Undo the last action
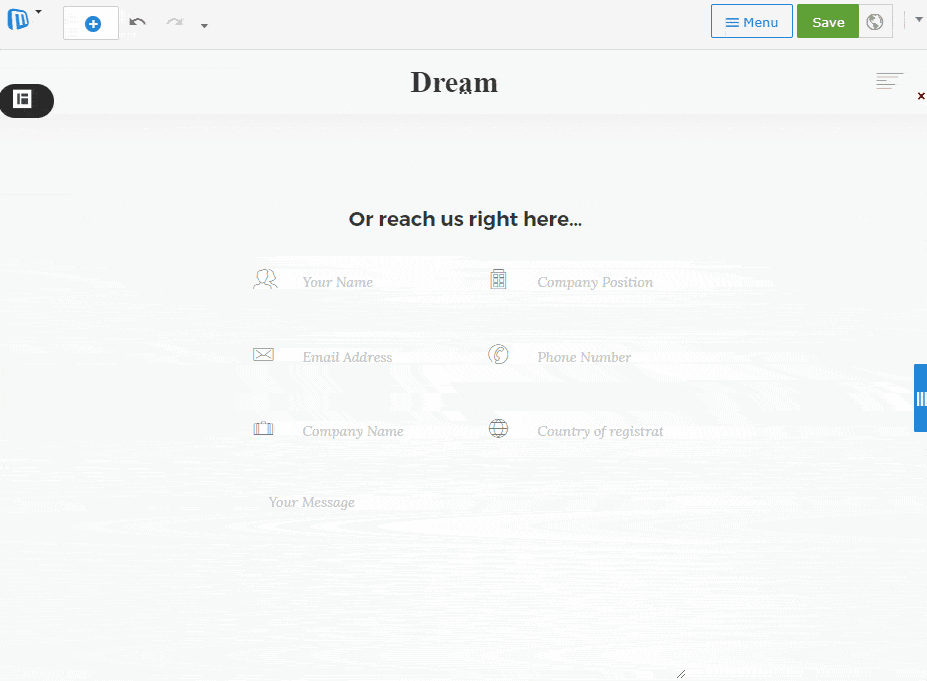 point(138,22)
